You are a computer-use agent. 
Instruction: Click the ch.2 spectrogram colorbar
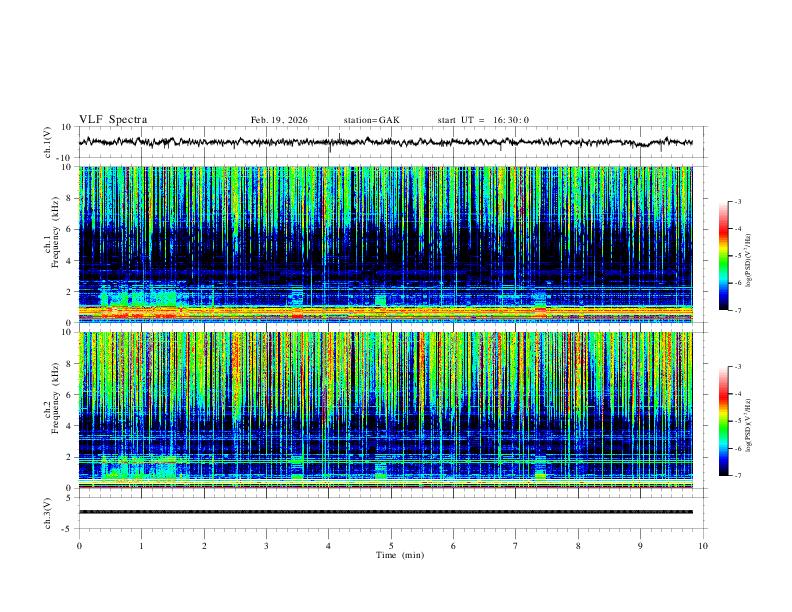tap(724, 421)
